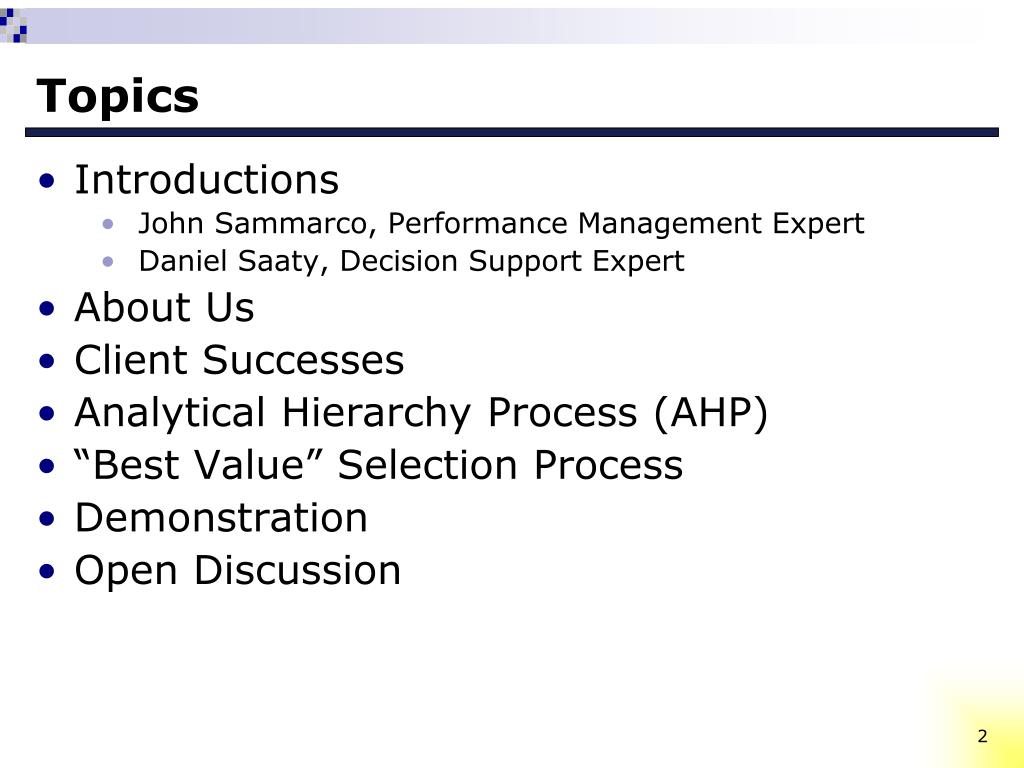
Task: Click the Open Discussion bullet
Action: coord(238,571)
